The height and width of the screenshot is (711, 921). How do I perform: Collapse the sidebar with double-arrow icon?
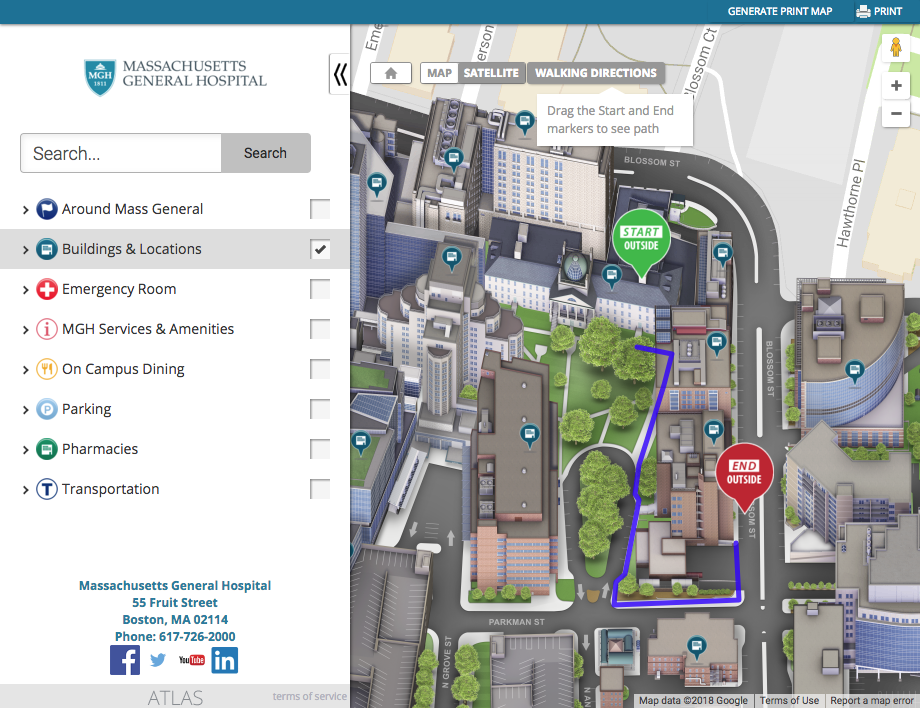340,74
